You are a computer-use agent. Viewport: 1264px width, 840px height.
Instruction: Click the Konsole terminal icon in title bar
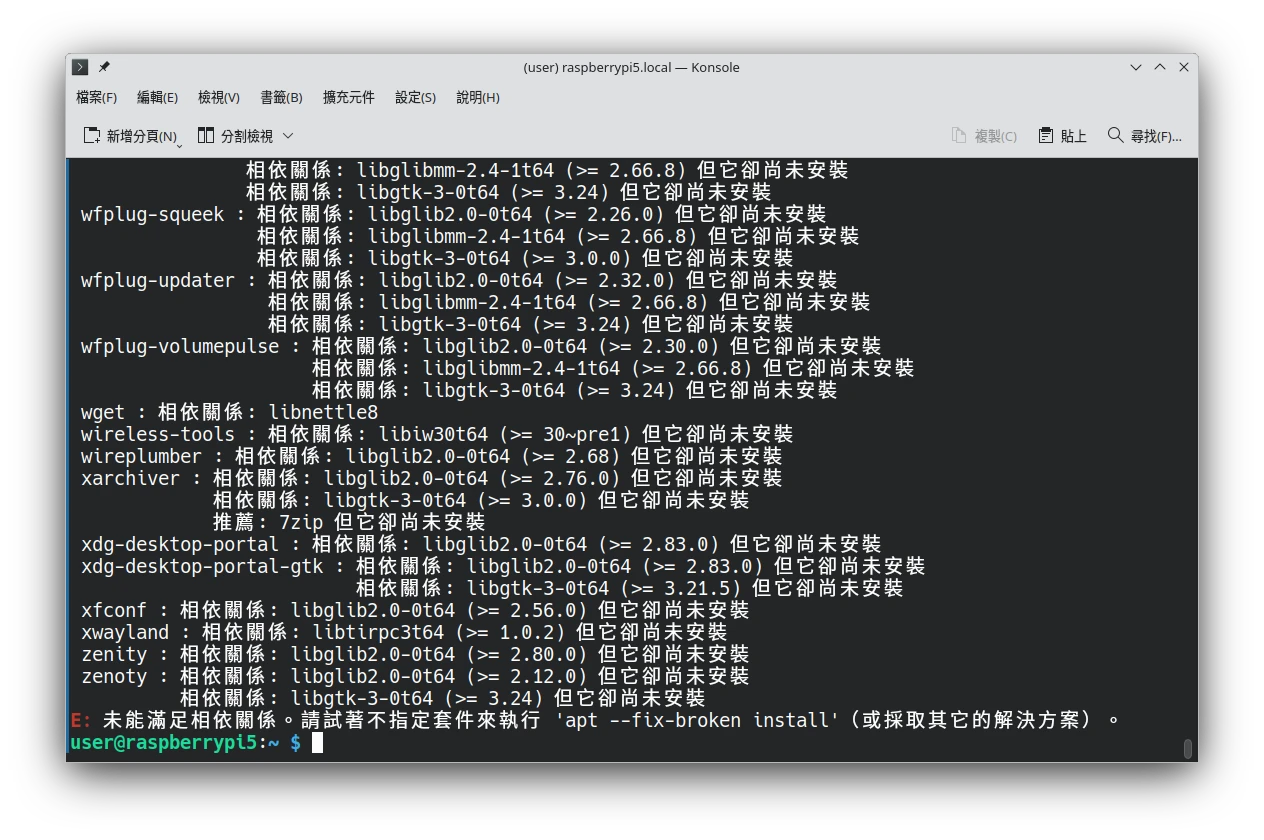click(80, 67)
